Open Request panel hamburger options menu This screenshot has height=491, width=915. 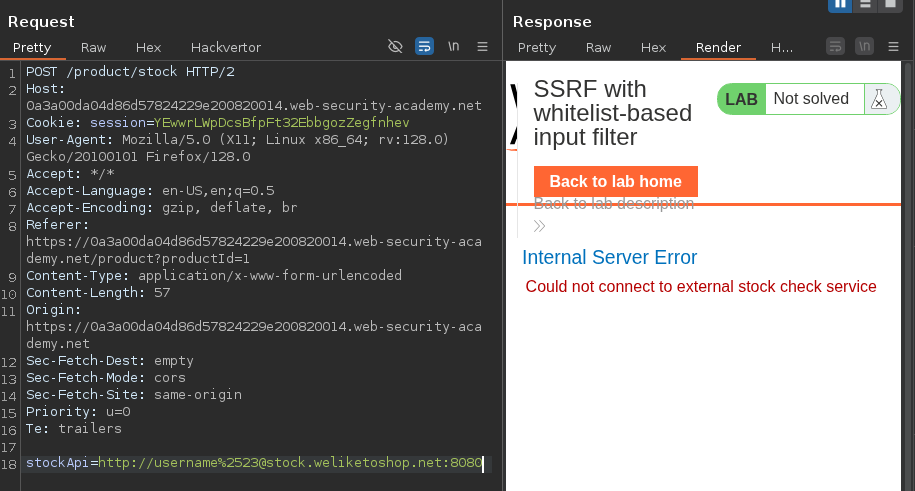482,47
